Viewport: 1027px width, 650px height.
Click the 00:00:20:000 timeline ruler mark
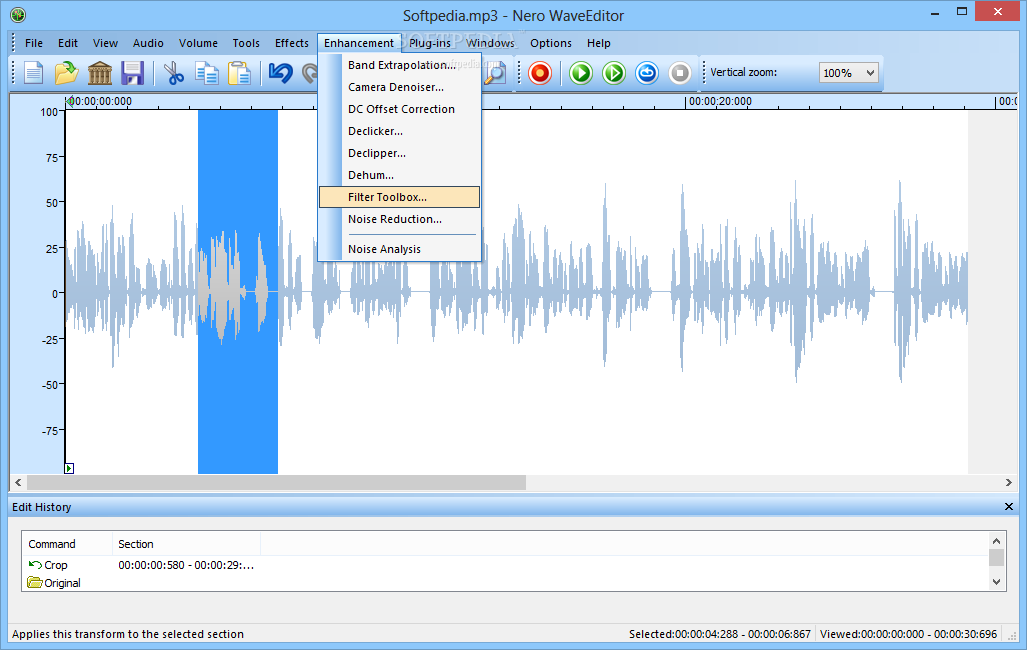pos(720,102)
